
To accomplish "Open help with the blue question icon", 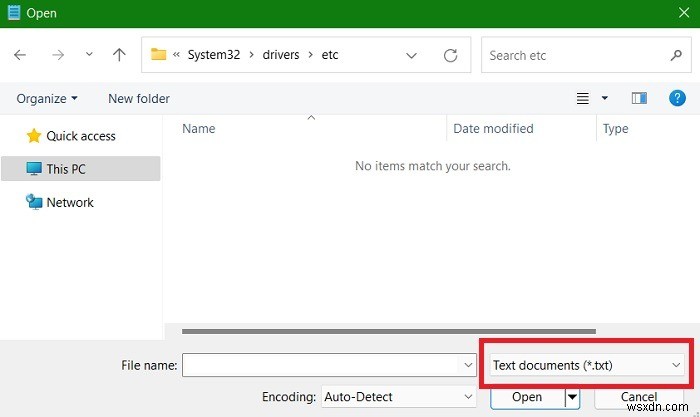I will click(x=677, y=98).
